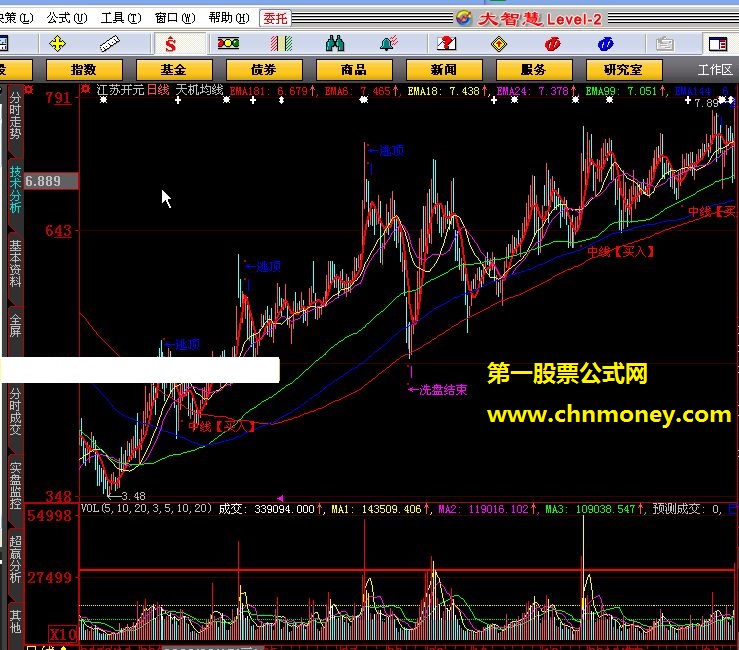Select the yellow four-arrow move tool
The height and width of the screenshot is (650, 739).
(x=57, y=44)
